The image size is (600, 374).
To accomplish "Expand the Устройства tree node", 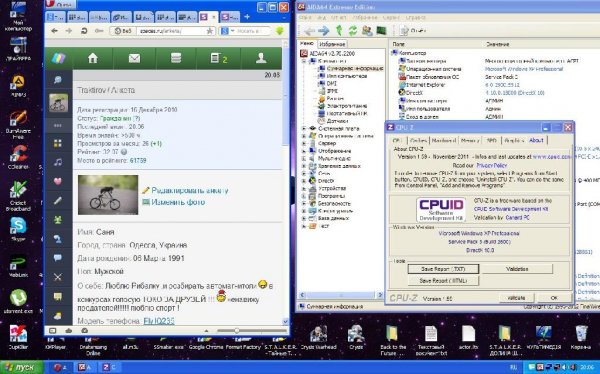I will coord(304,188).
